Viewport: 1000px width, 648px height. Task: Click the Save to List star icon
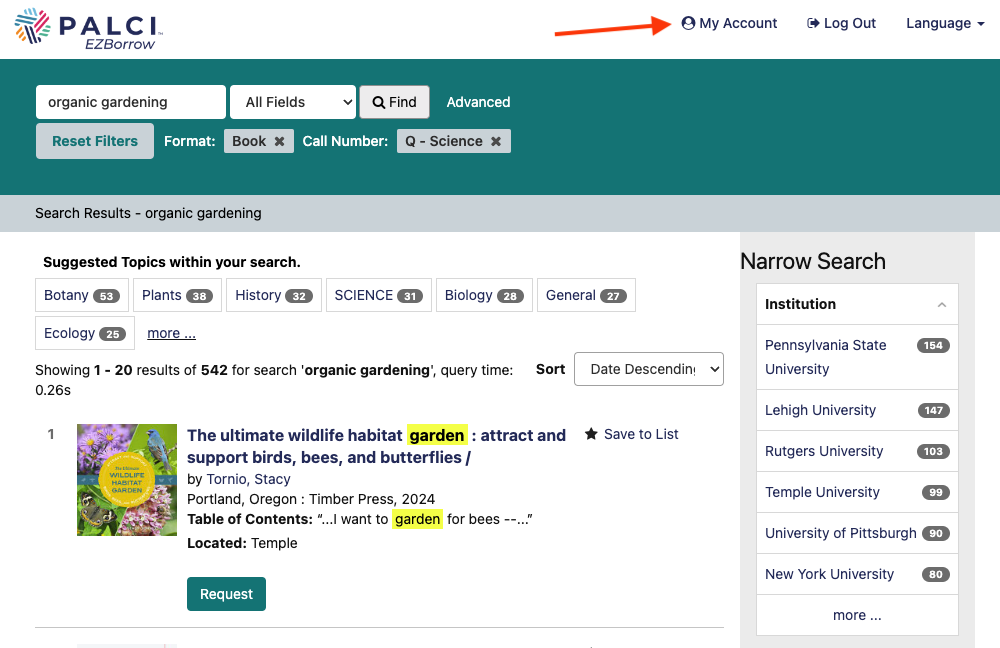(589, 434)
